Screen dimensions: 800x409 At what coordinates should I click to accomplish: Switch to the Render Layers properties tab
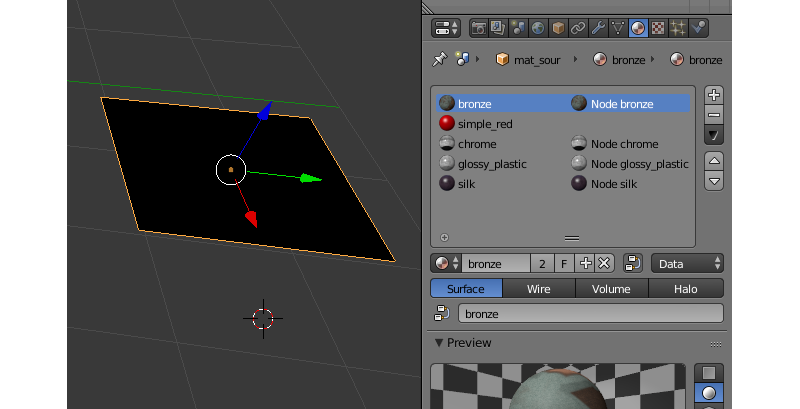pos(498,28)
